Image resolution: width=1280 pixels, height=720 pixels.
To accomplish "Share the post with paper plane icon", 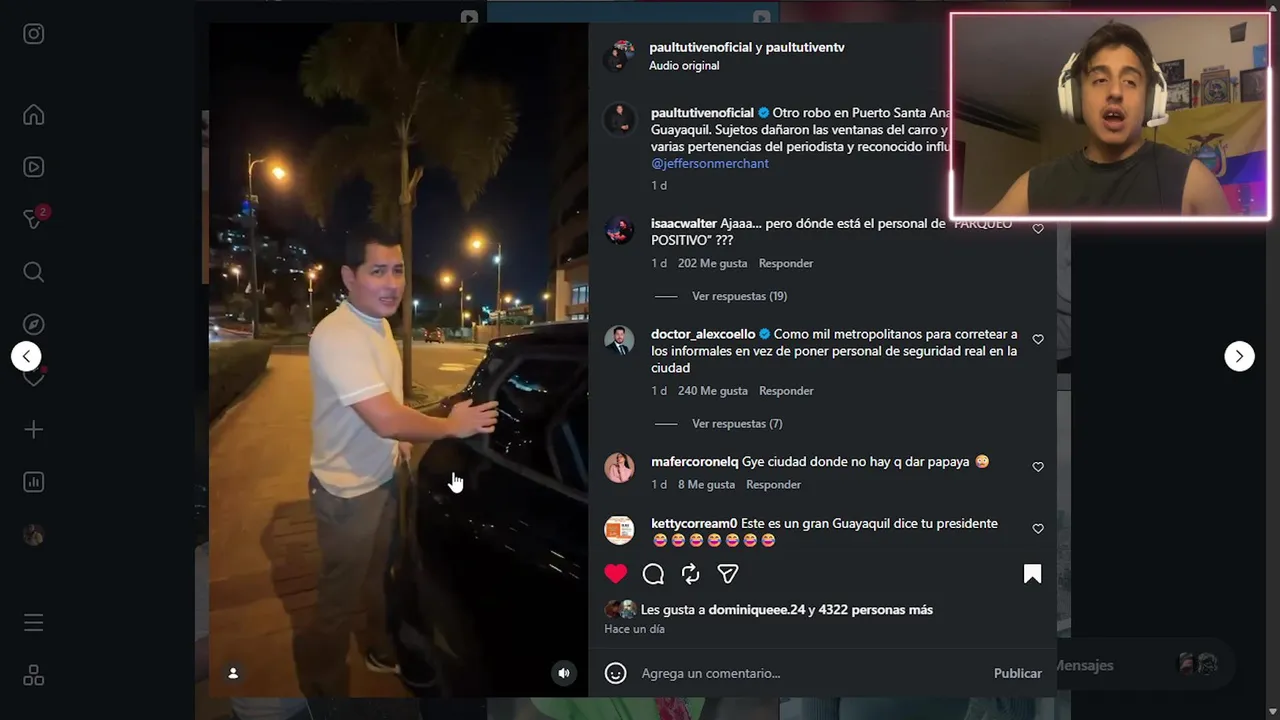I will [x=728, y=574].
